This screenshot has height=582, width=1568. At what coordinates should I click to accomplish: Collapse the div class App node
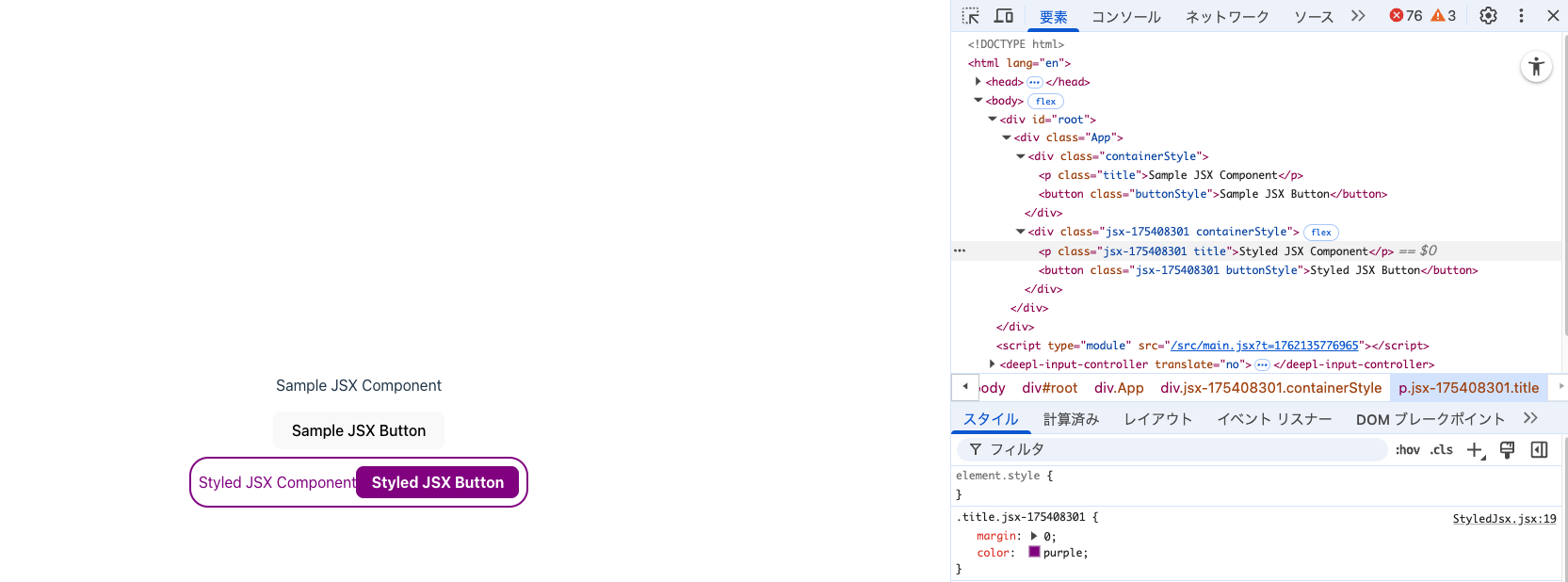pos(1006,137)
